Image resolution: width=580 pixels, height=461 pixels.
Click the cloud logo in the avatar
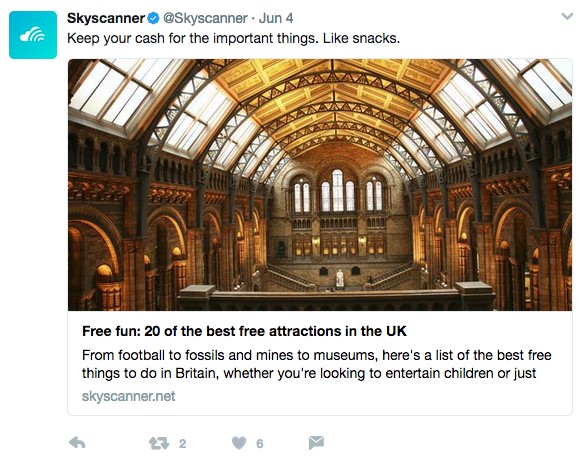33,35
